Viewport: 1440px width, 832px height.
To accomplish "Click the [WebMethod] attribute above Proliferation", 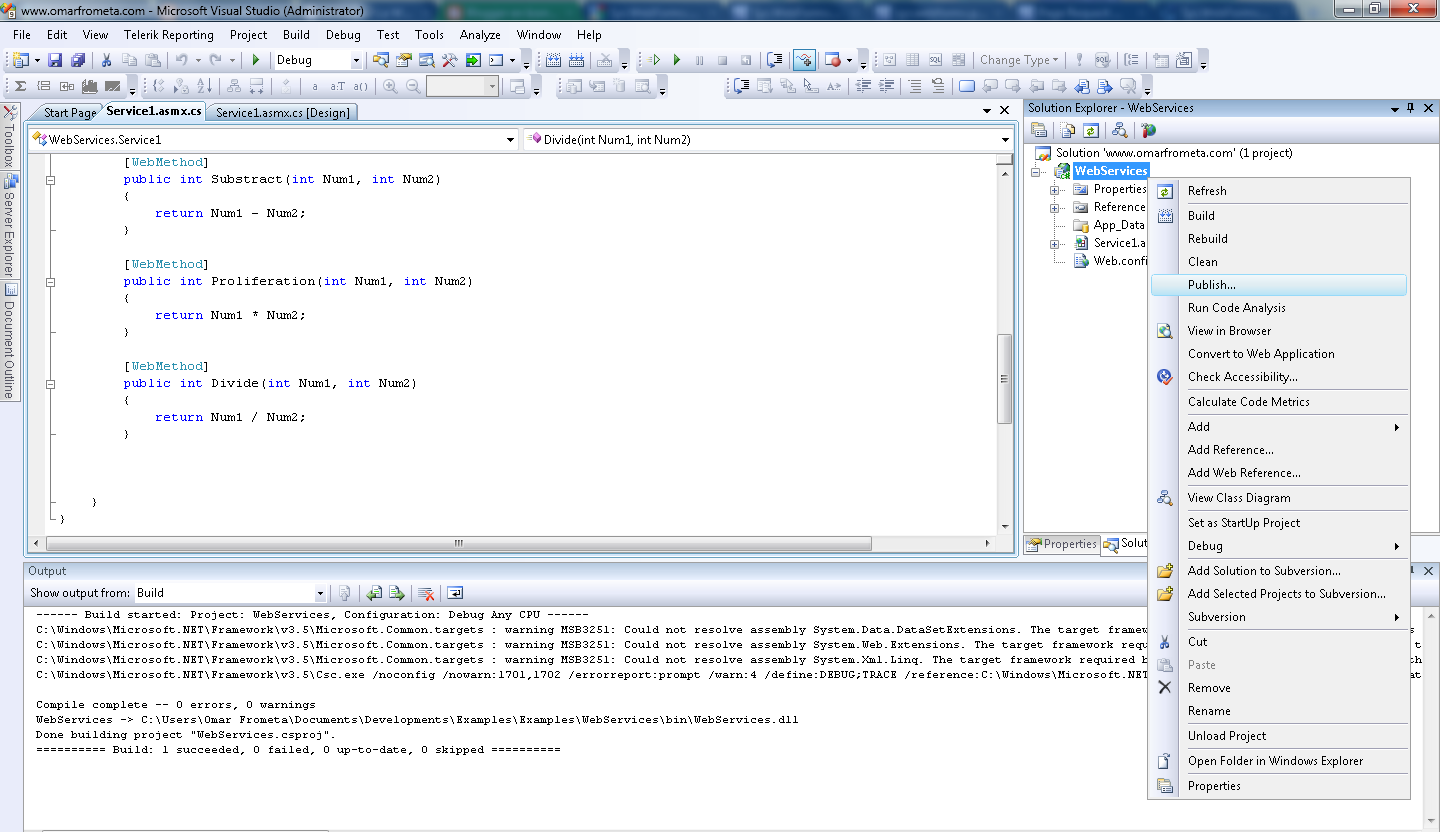I will pyautogui.click(x=164, y=264).
